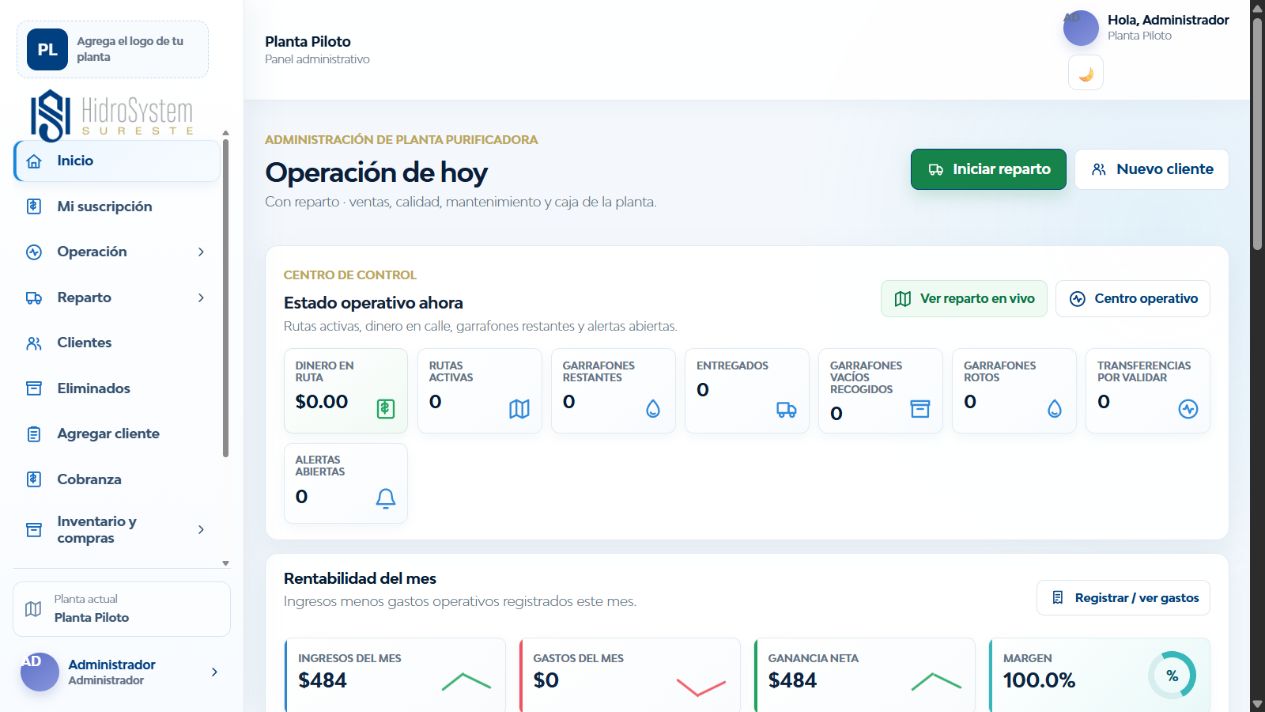
Task: Click the sidebar scroll down arrow
Action: coord(225,564)
